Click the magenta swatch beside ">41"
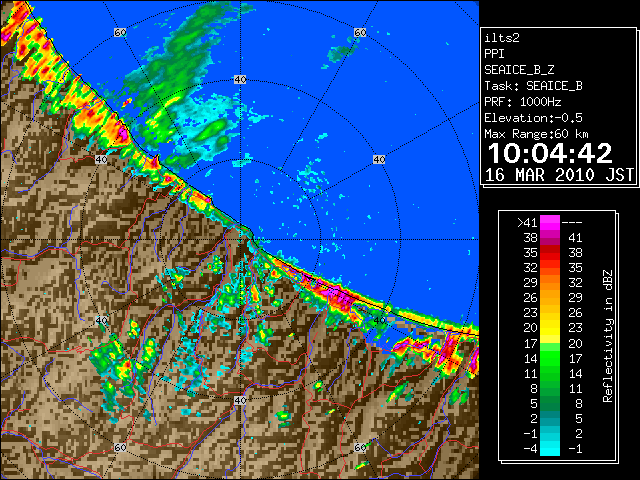The image size is (640, 480). pyautogui.click(x=550, y=222)
